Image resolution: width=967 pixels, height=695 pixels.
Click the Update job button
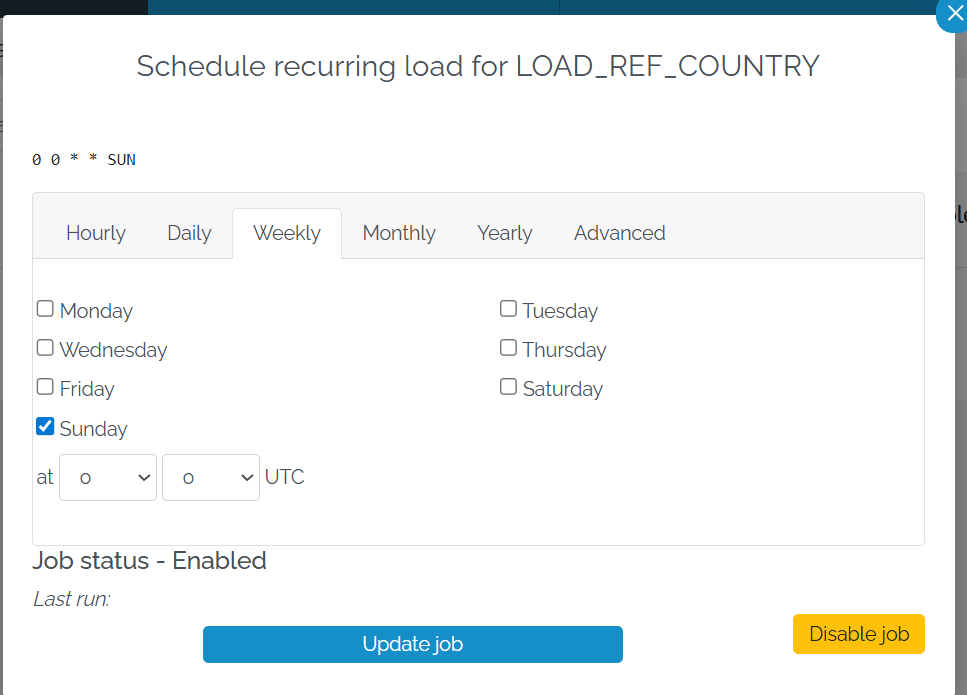click(412, 644)
